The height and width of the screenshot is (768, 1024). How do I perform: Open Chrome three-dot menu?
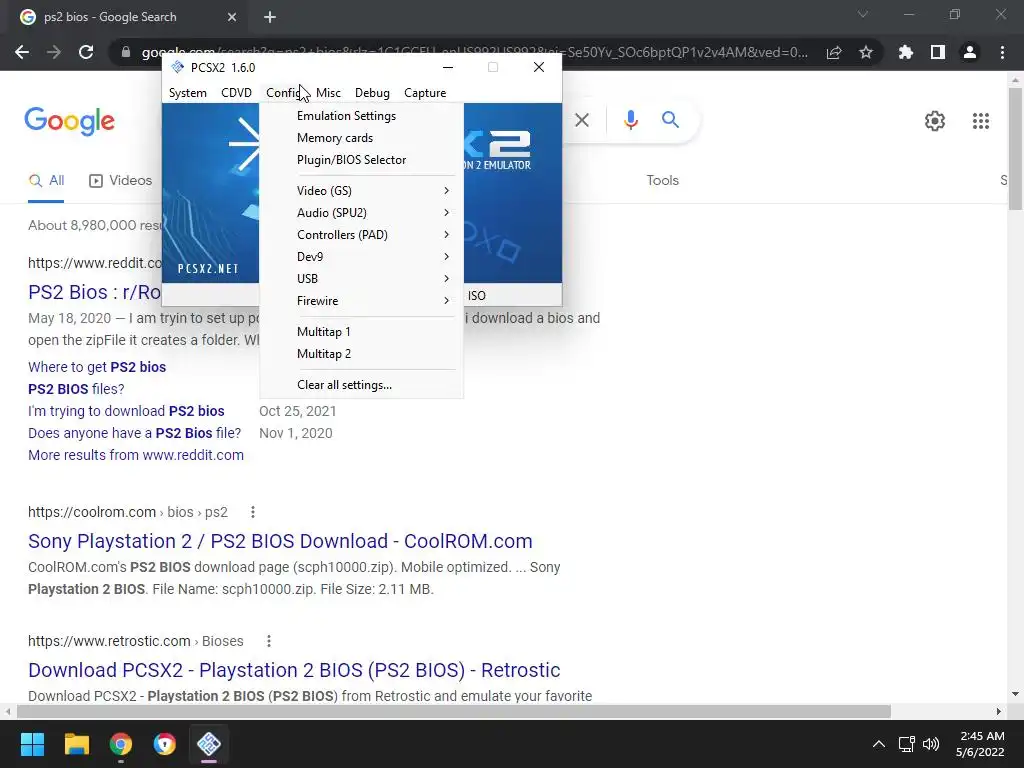(x=1002, y=52)
